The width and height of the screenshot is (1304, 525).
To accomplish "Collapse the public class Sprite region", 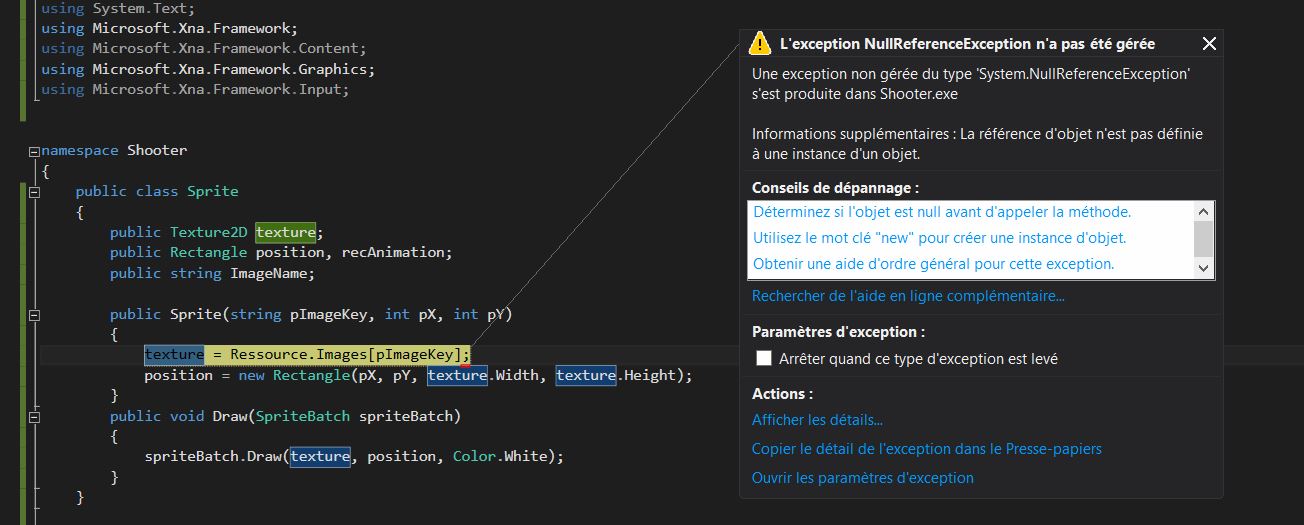I will coord(34,191).
